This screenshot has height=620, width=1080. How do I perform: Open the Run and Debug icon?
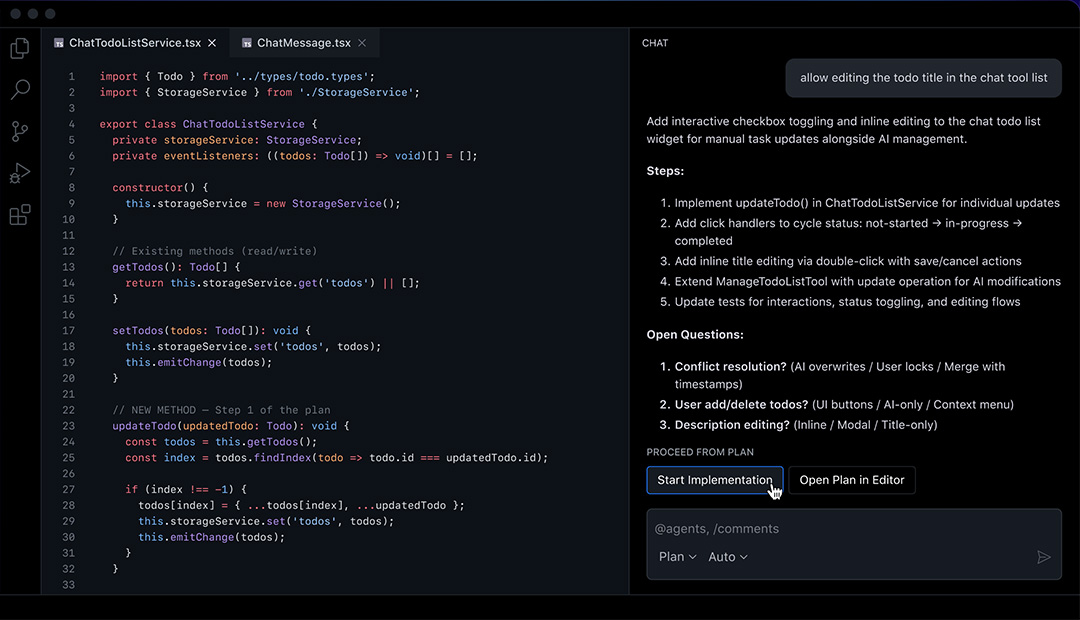point(20,173)
